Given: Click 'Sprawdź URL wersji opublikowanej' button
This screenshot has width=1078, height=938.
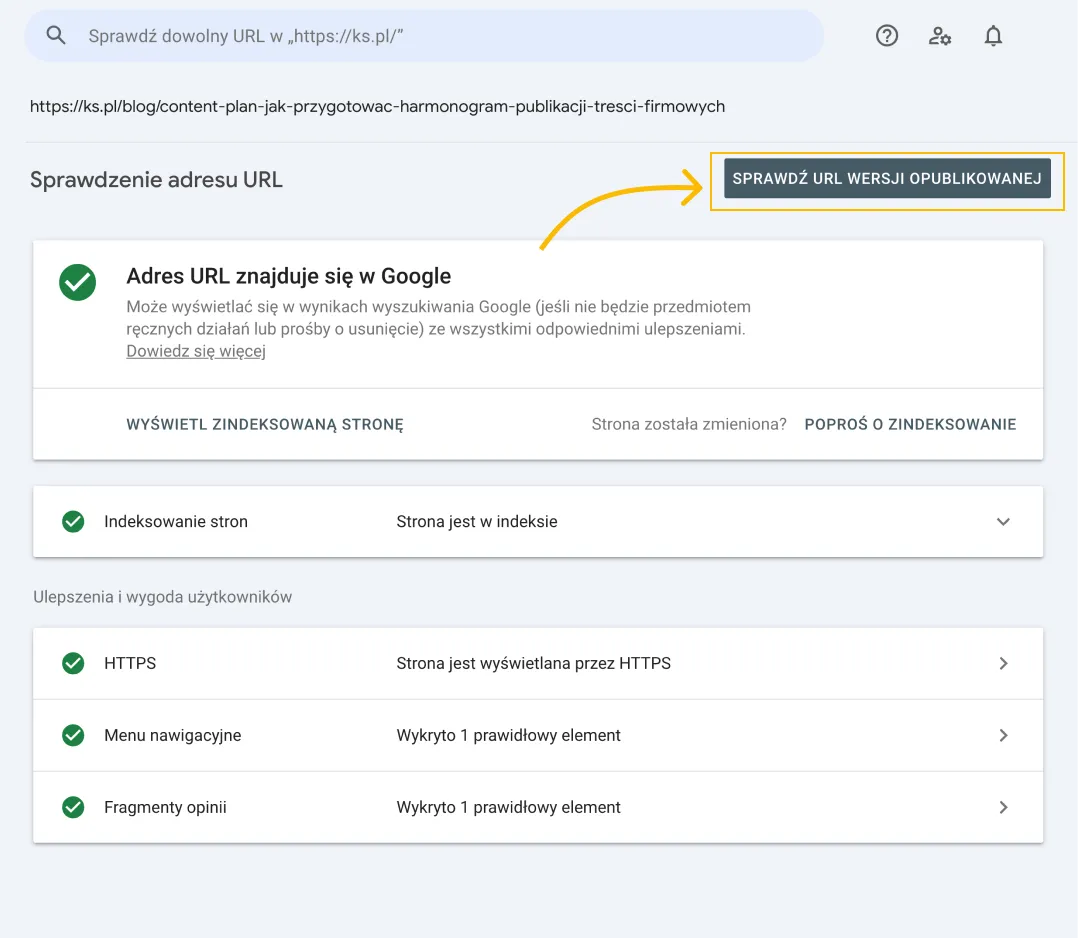Looking at the screenshot, I should [x=887, y=178].
